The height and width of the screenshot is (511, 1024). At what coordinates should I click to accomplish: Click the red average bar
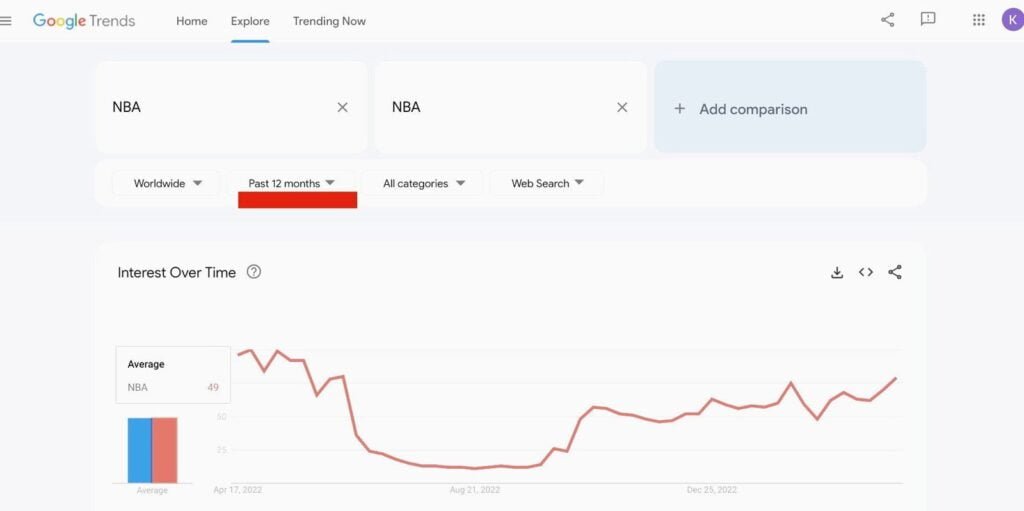click(x=165, y=450)
